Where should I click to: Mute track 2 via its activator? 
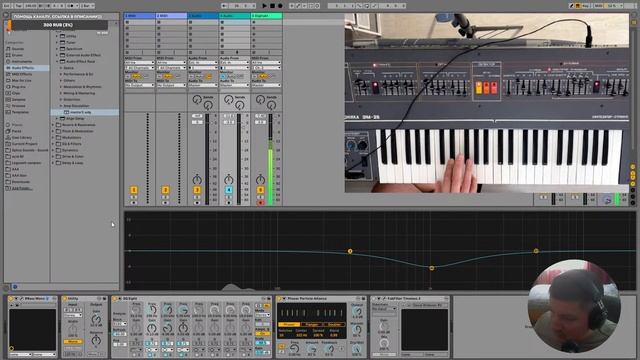click(165, 190)
